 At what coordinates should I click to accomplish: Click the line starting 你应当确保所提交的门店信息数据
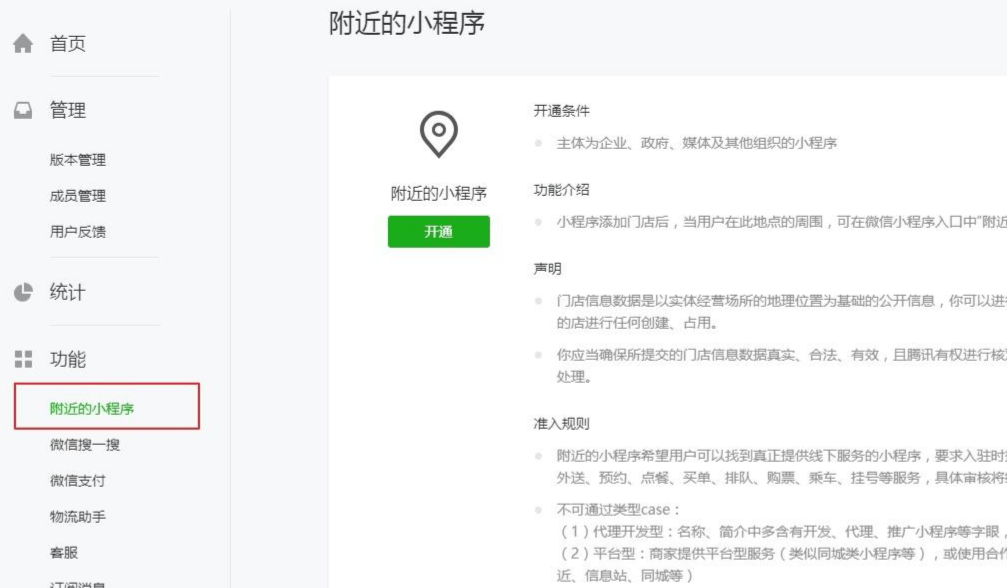(782, 355)
